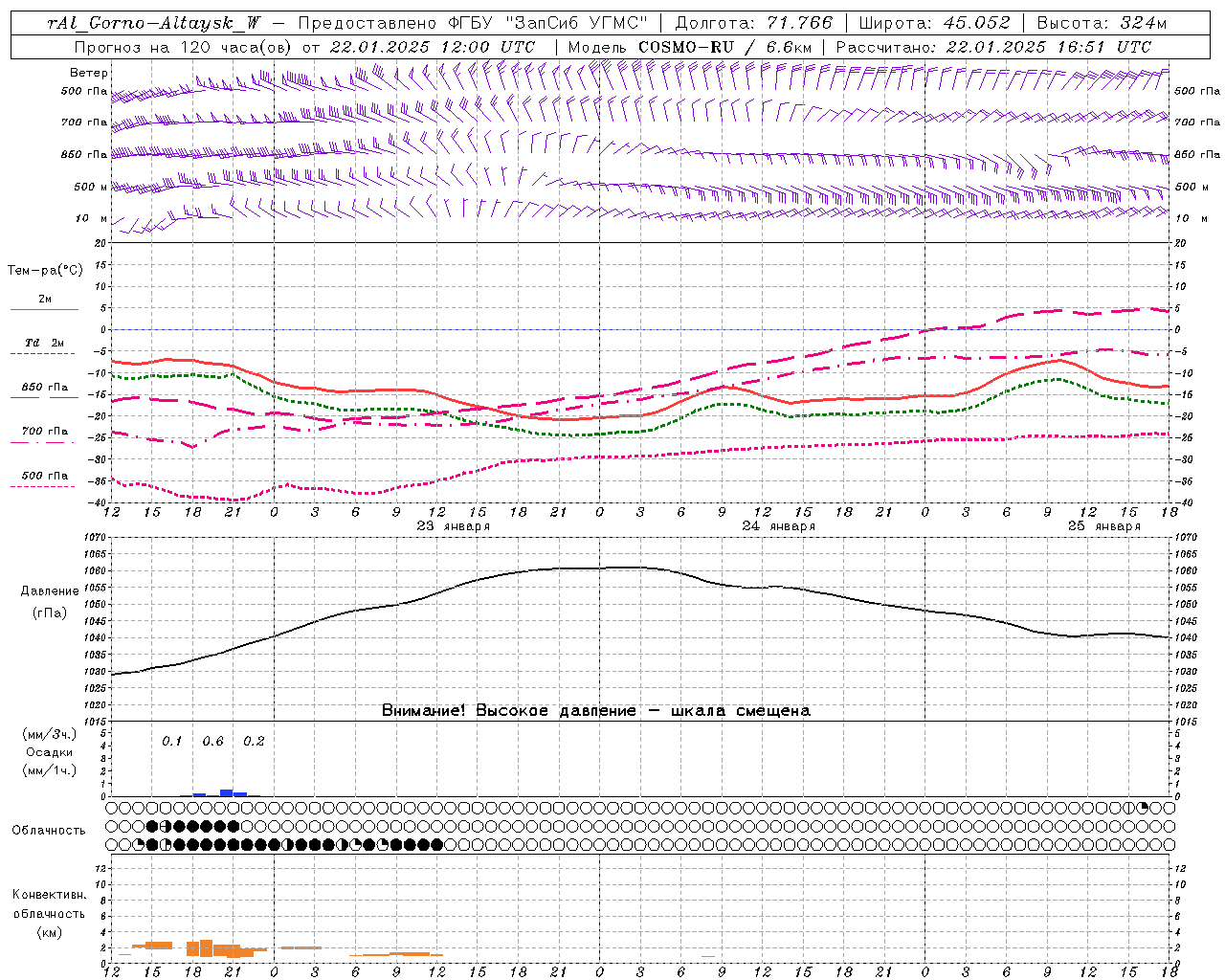1225x980 pixels.
Task: Click the 850 гПа temperature legend entry
Action: point(45,388)
